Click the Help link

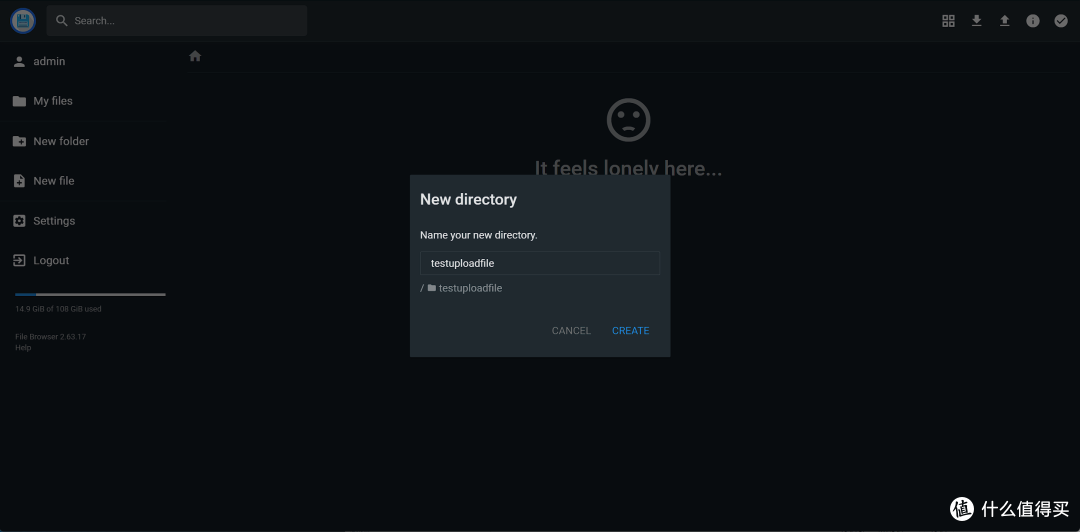pos(23,348)
